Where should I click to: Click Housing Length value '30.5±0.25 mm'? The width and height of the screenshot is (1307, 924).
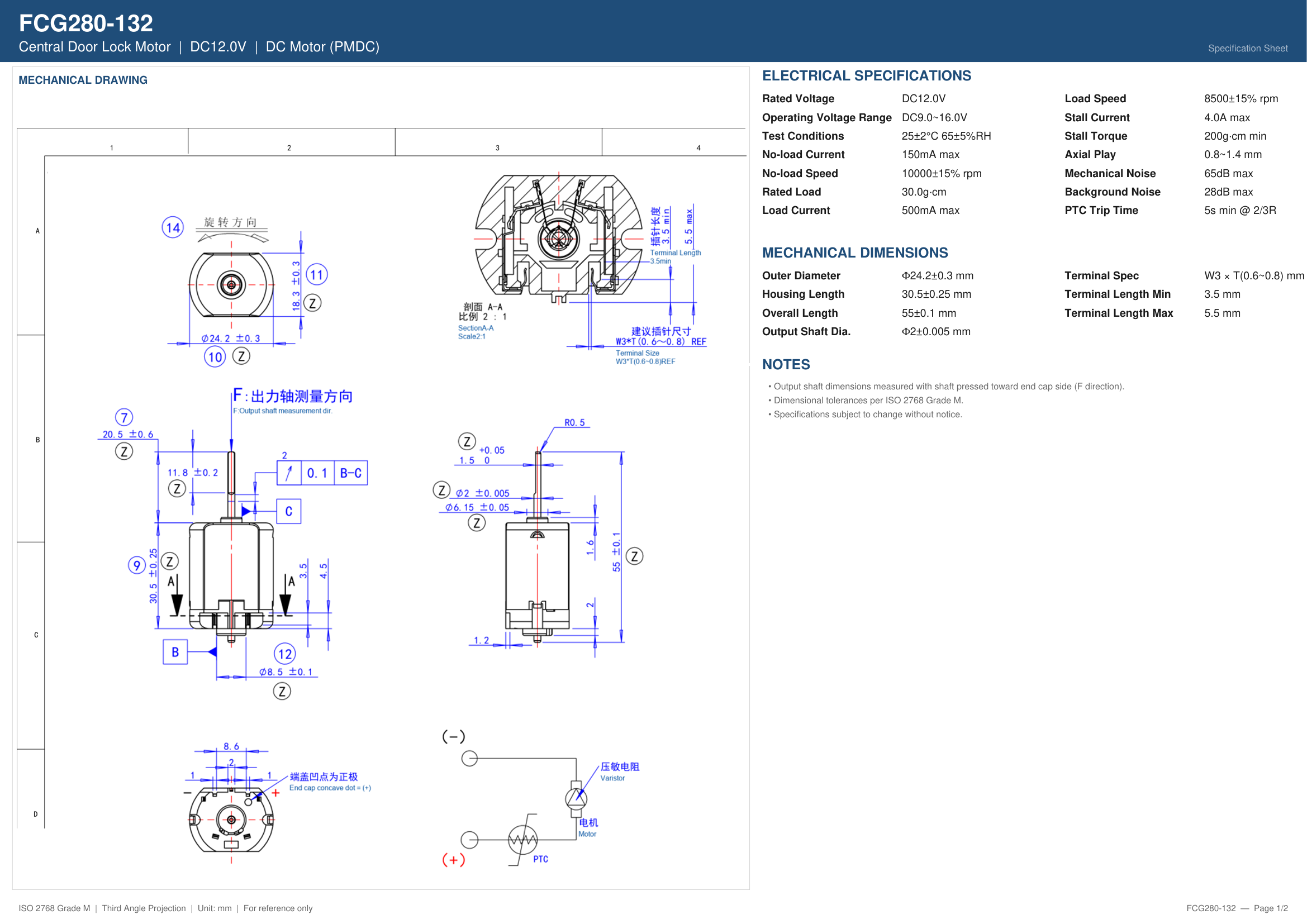(x=936, y=294)
